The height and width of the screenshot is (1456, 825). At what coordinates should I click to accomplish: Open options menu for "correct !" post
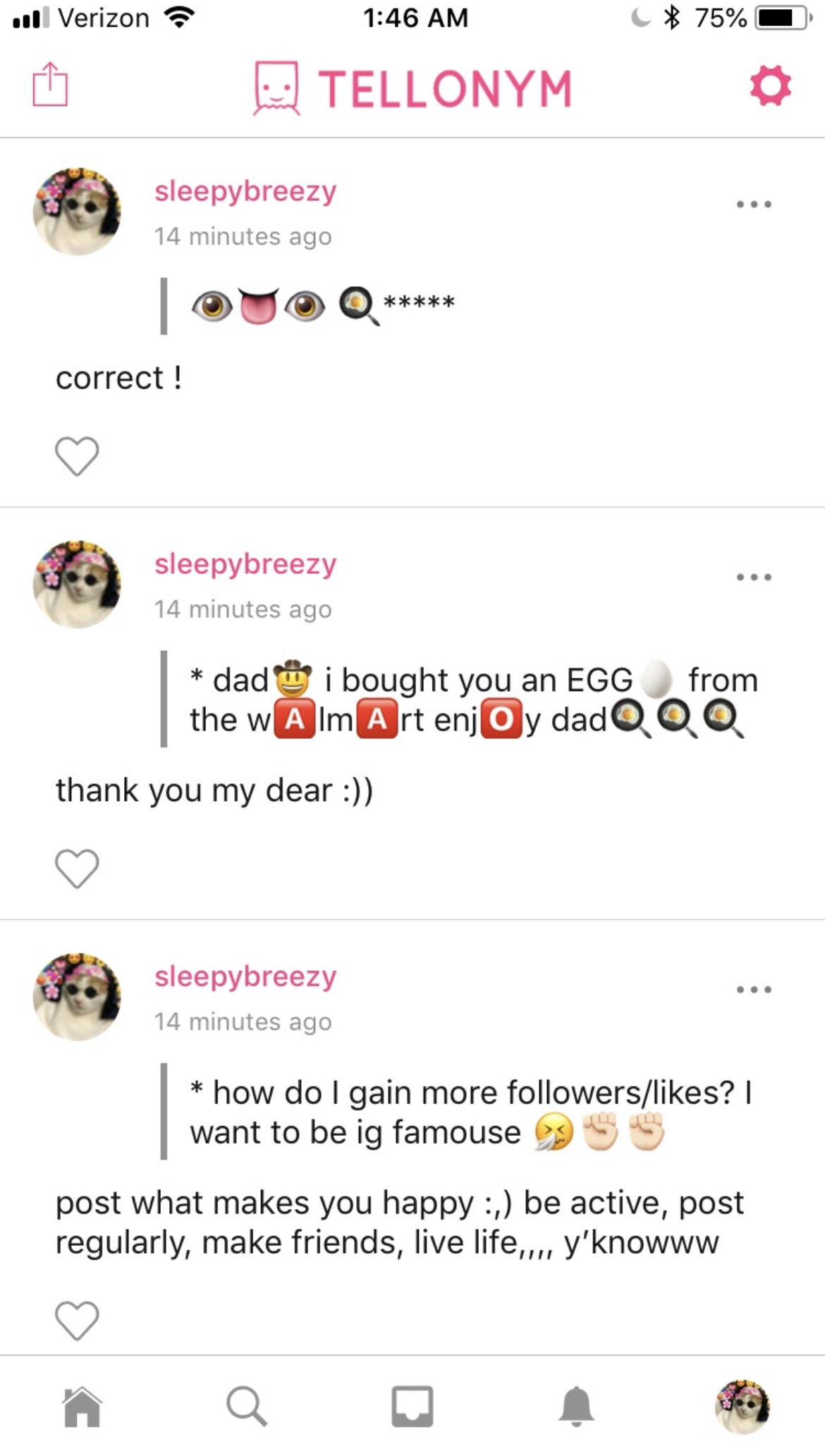pyautogui.click(x=754, y=204)
